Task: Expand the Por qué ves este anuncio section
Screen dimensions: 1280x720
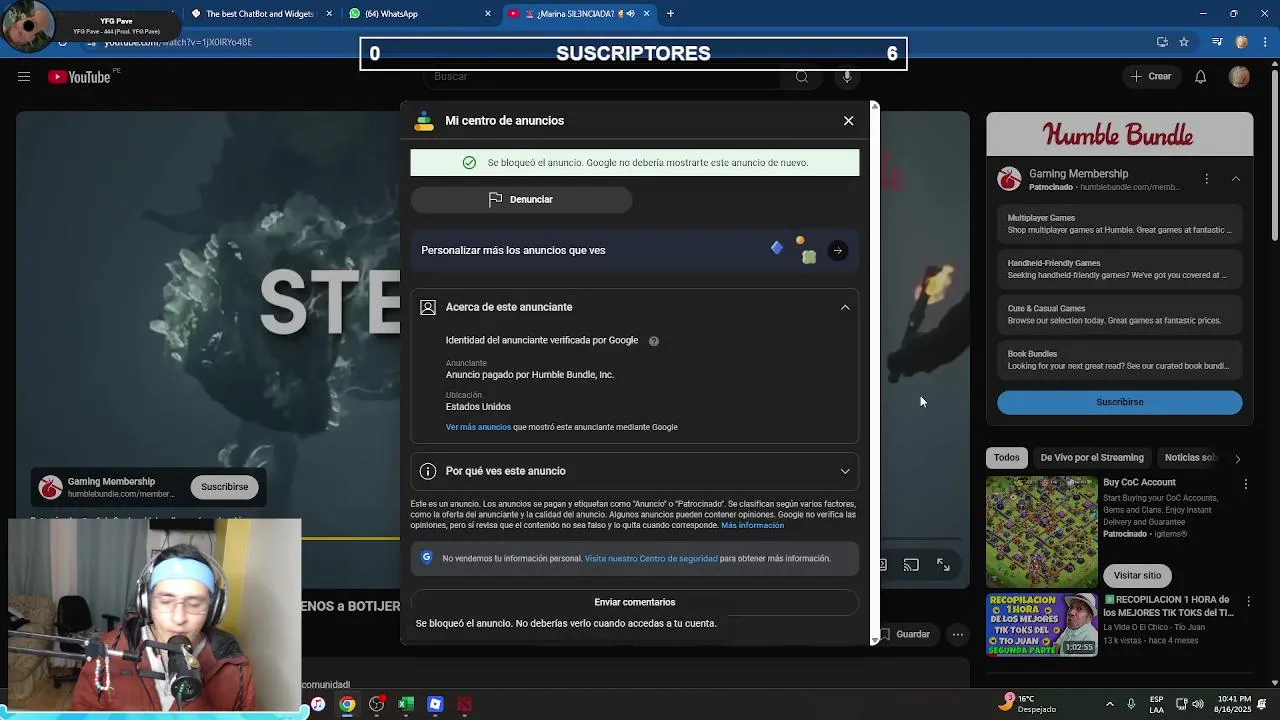Action: click(845, 471)
